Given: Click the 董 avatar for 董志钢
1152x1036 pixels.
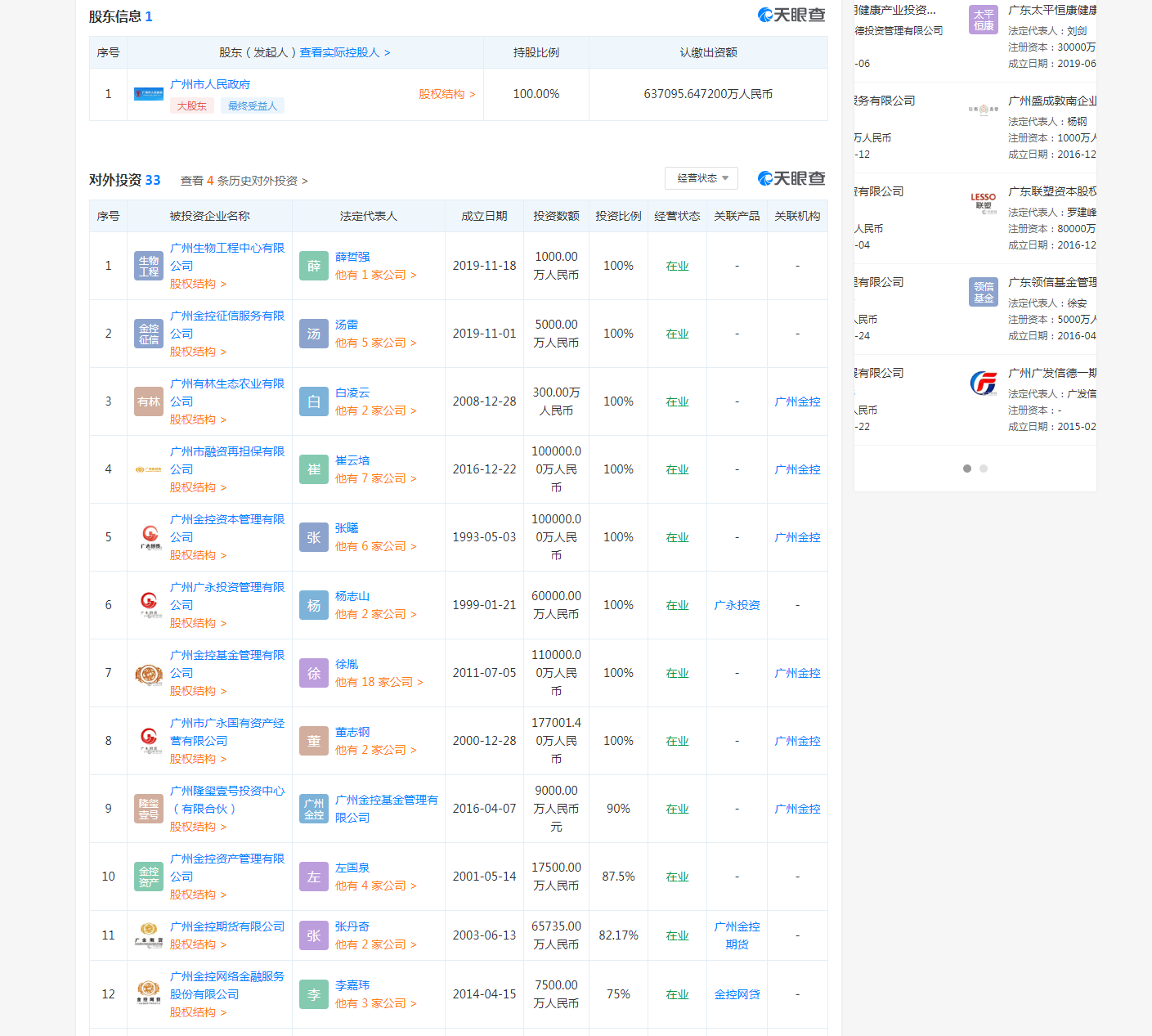Looking at the screenshot, I should point(314,741).
